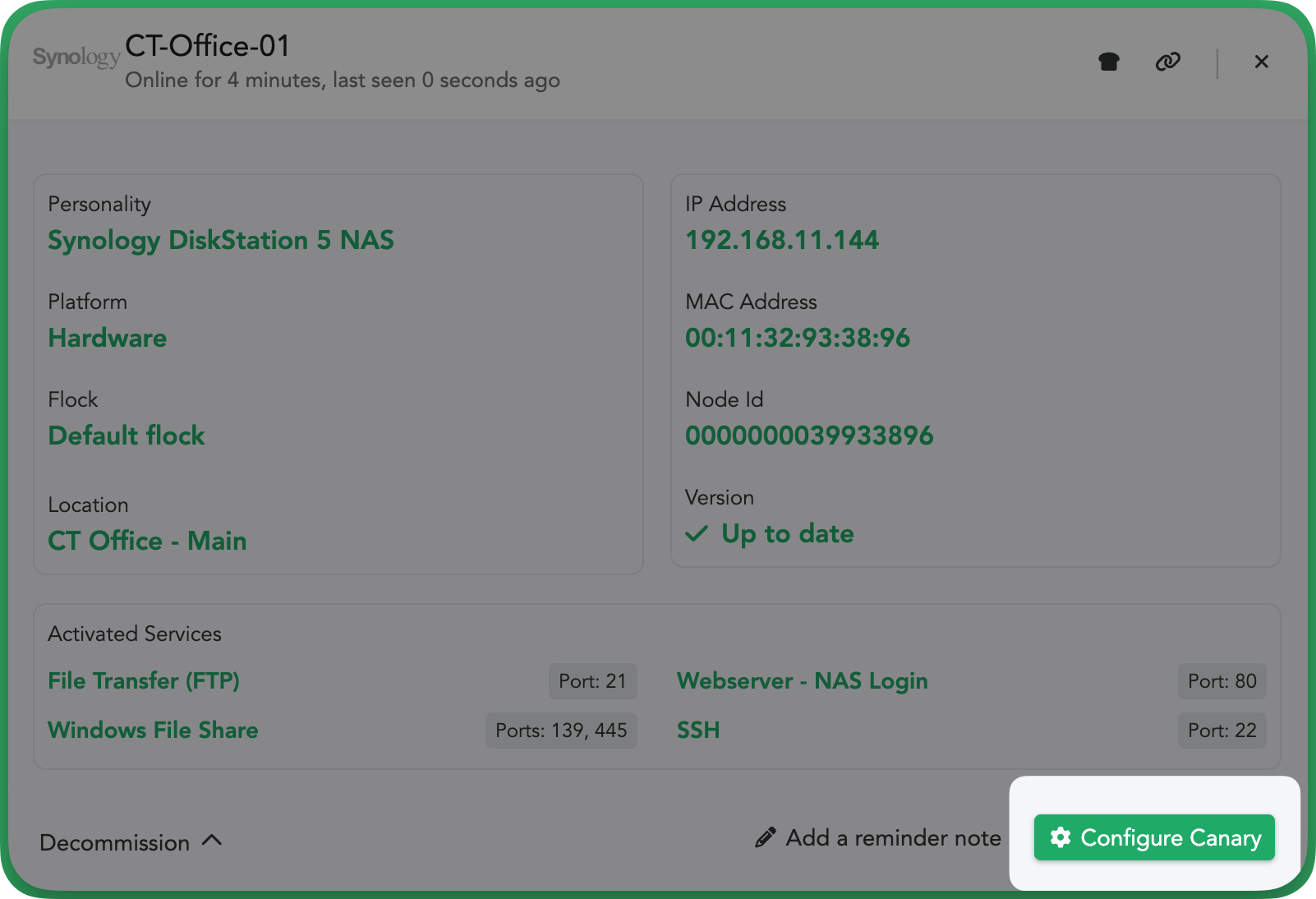Click the IP Address label
This screenshot has width=1316, height=899.
(x=736, y=204)
